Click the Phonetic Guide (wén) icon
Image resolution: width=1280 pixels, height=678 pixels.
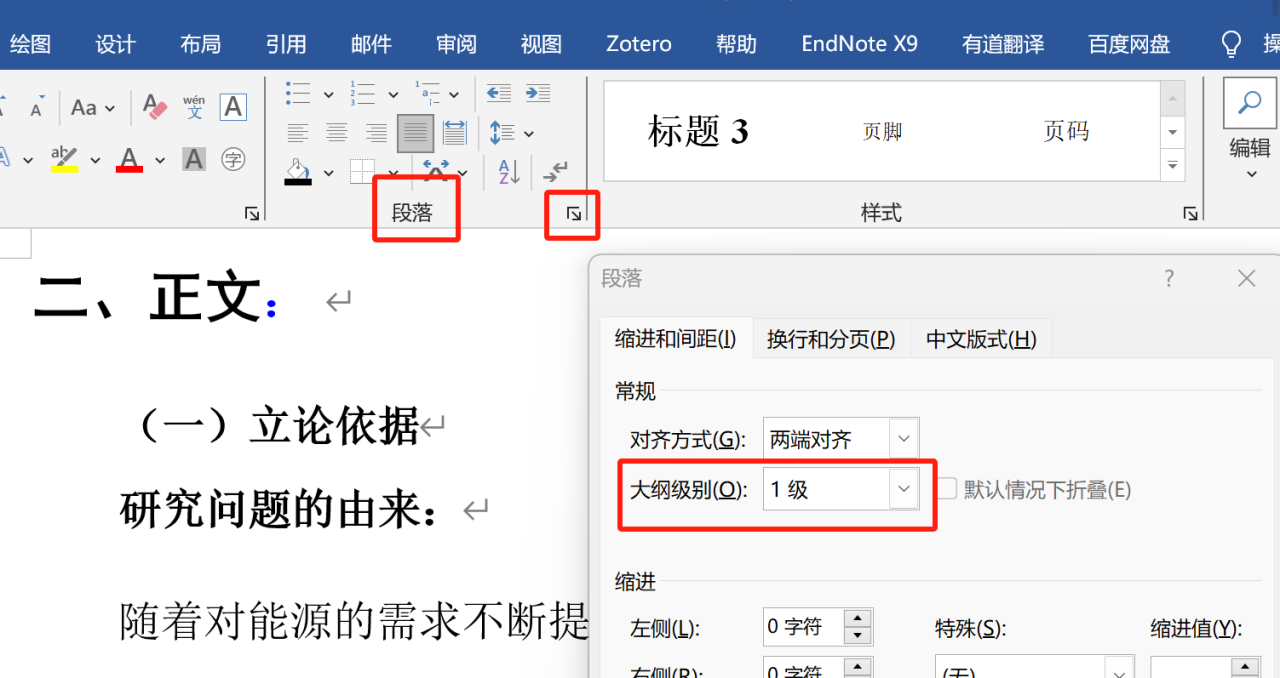(194, 107)
